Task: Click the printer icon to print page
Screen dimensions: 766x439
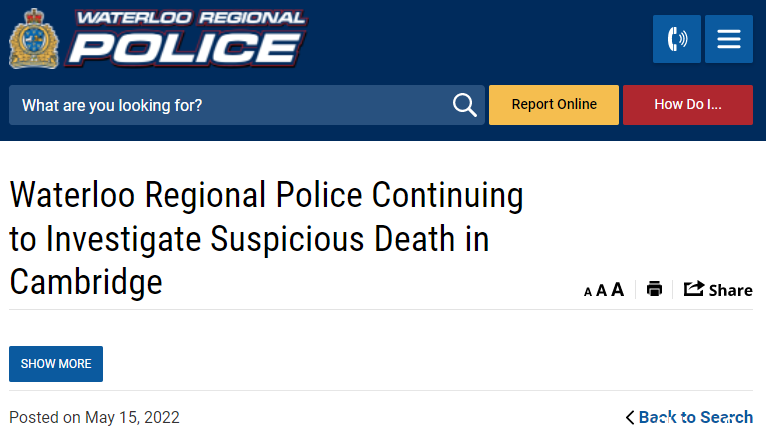Action: coord(654,289)
